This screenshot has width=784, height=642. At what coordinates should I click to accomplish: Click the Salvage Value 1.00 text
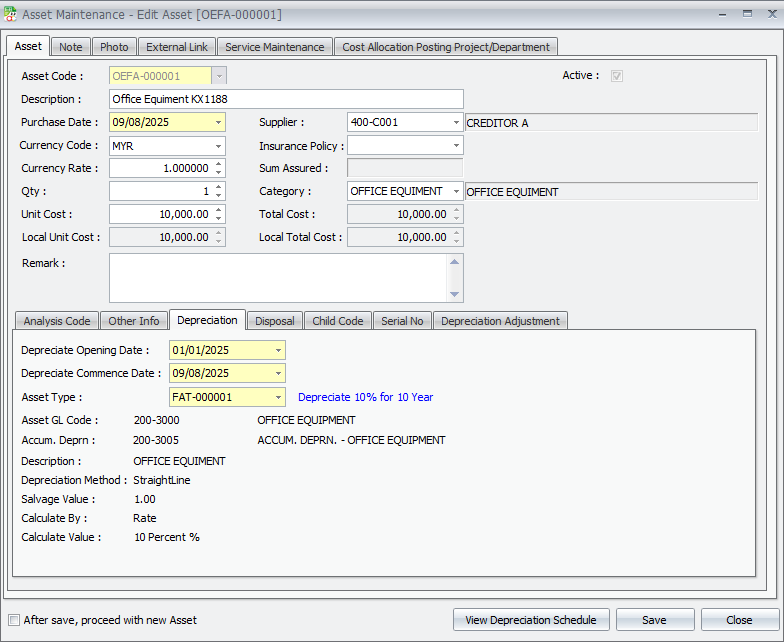pos(145,499)
